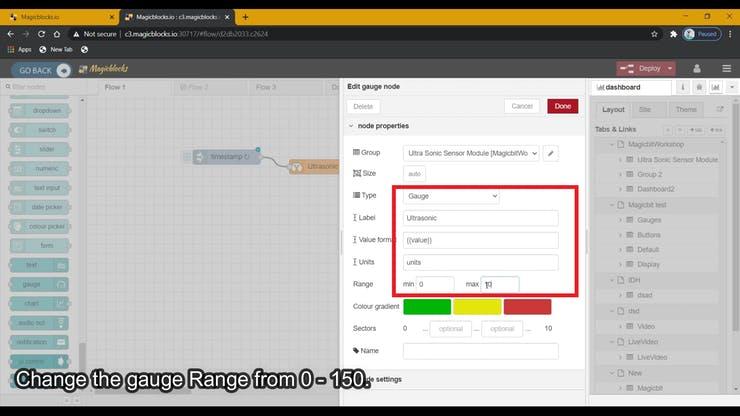Click the Cancel button
740x416 pixels.
coord(522,106)
